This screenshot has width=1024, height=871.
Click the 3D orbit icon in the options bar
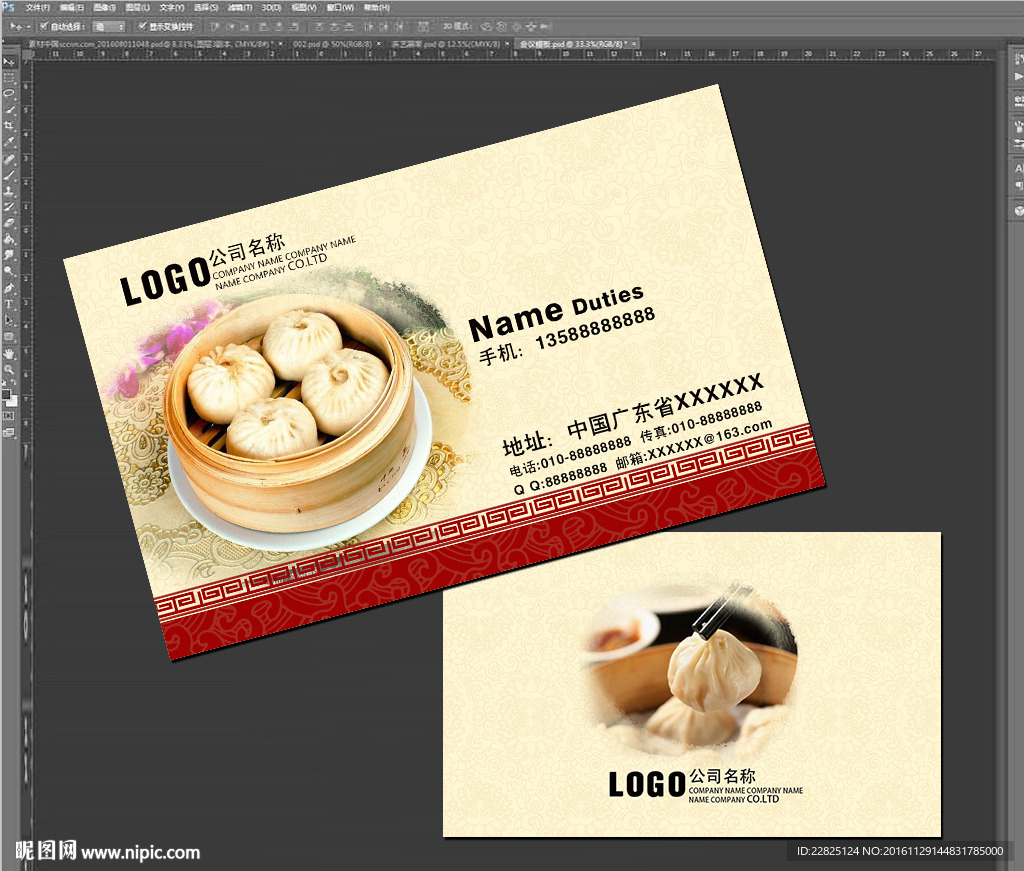click(486, 26)
